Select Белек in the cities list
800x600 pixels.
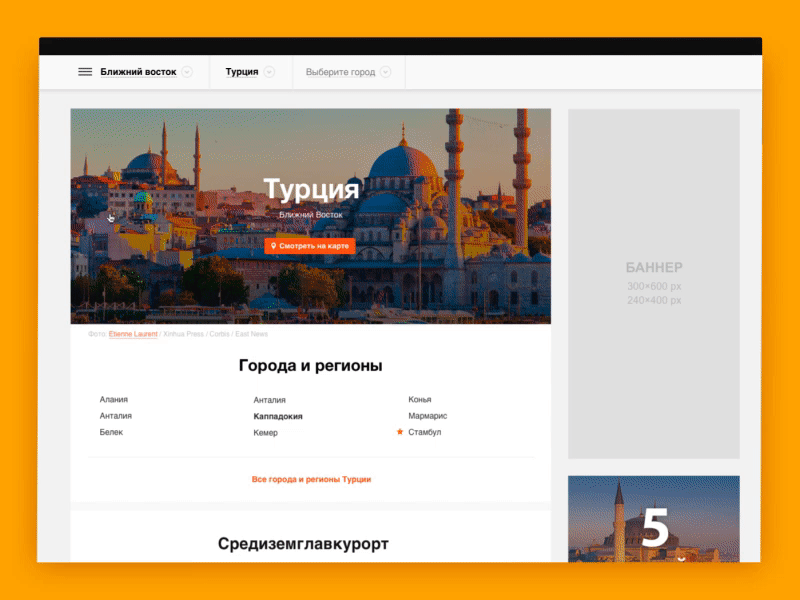[111, 432]
